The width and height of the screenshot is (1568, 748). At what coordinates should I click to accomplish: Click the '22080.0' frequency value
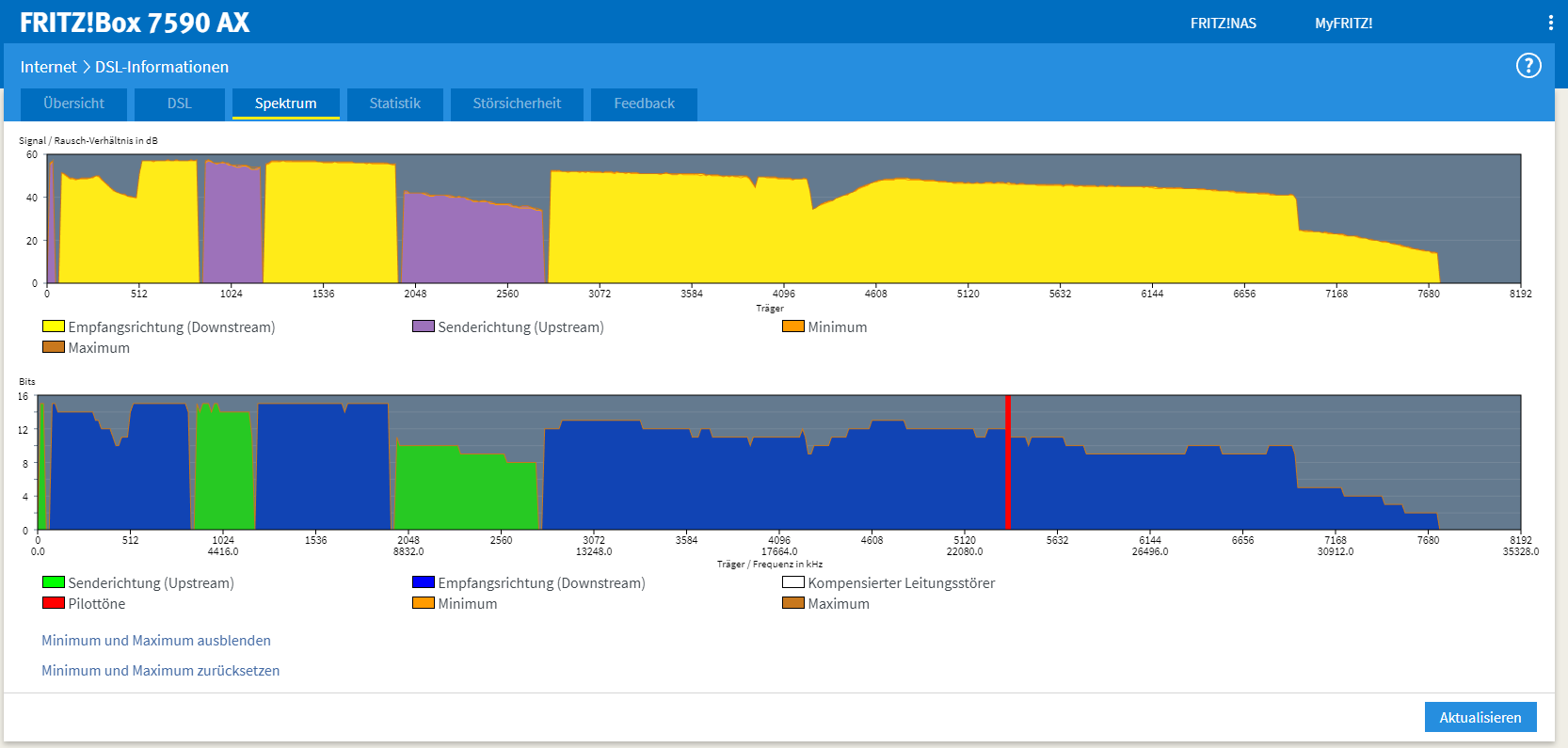tap(965, 552)
